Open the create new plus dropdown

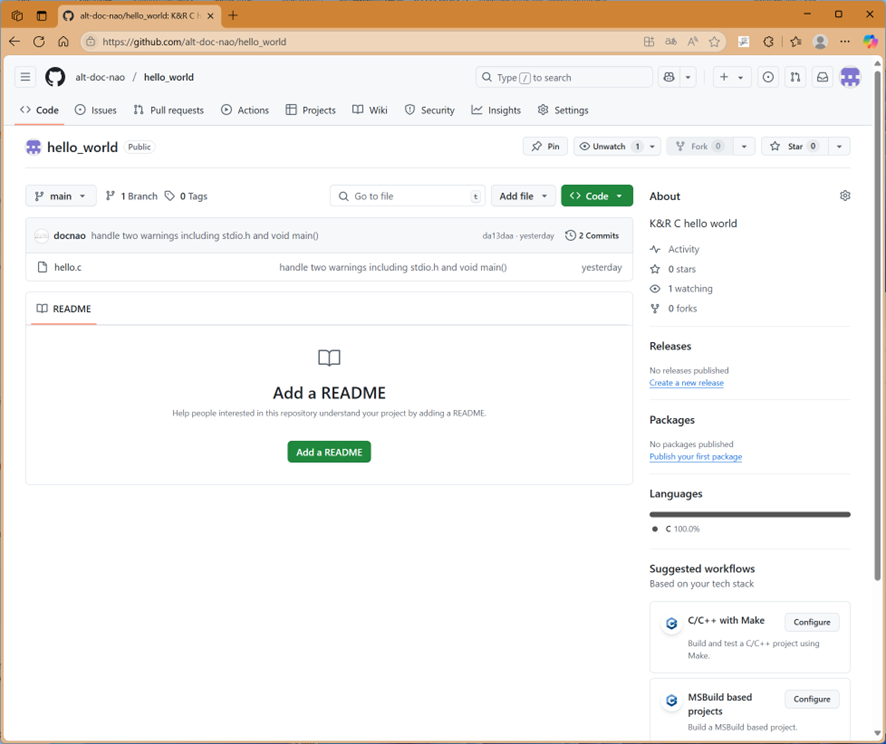[x=732, y=77]
